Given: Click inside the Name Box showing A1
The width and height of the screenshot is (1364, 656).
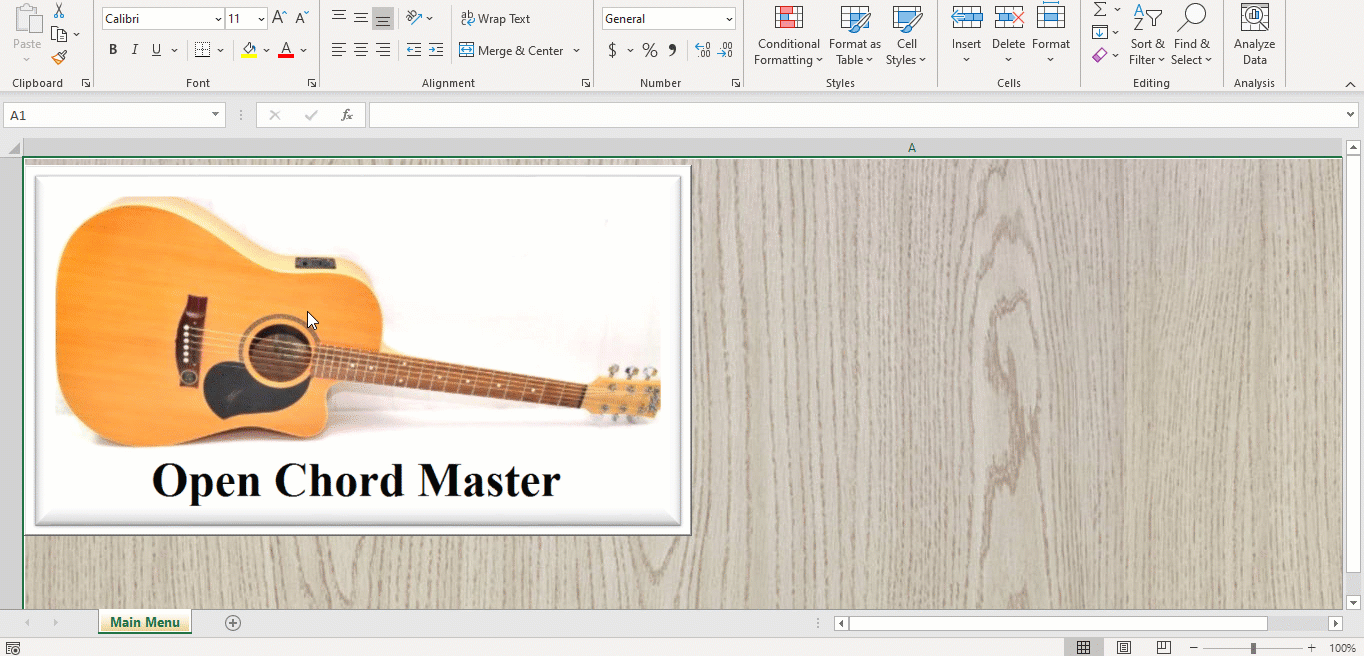Looking at the screenshot, I should 110,114.
